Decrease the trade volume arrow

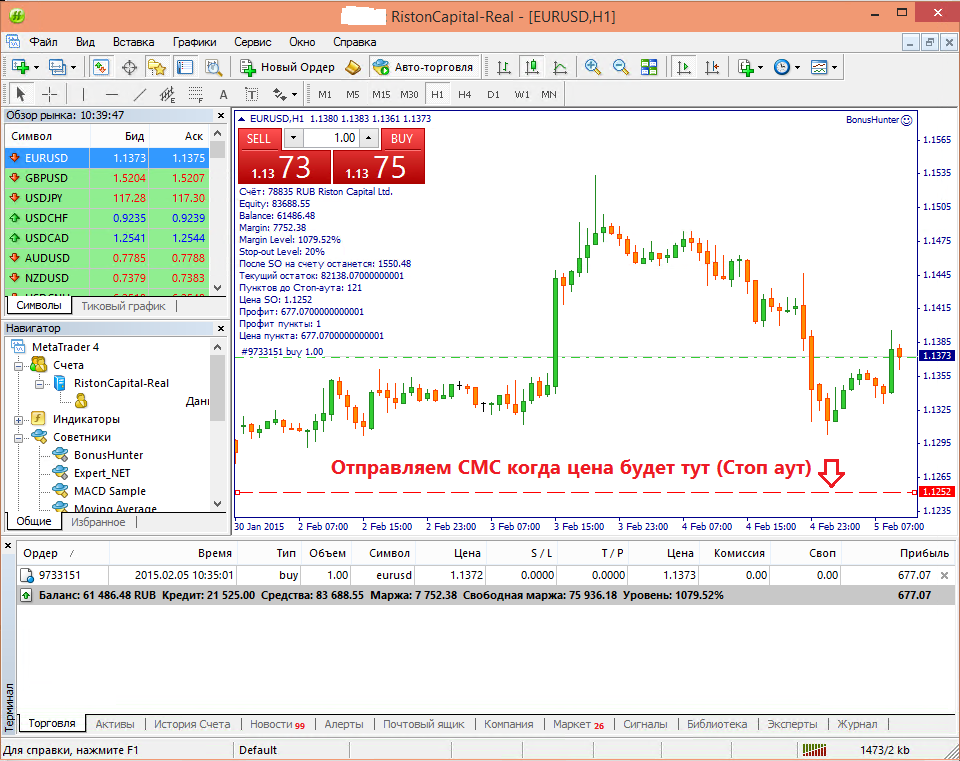tap(293, 138)
